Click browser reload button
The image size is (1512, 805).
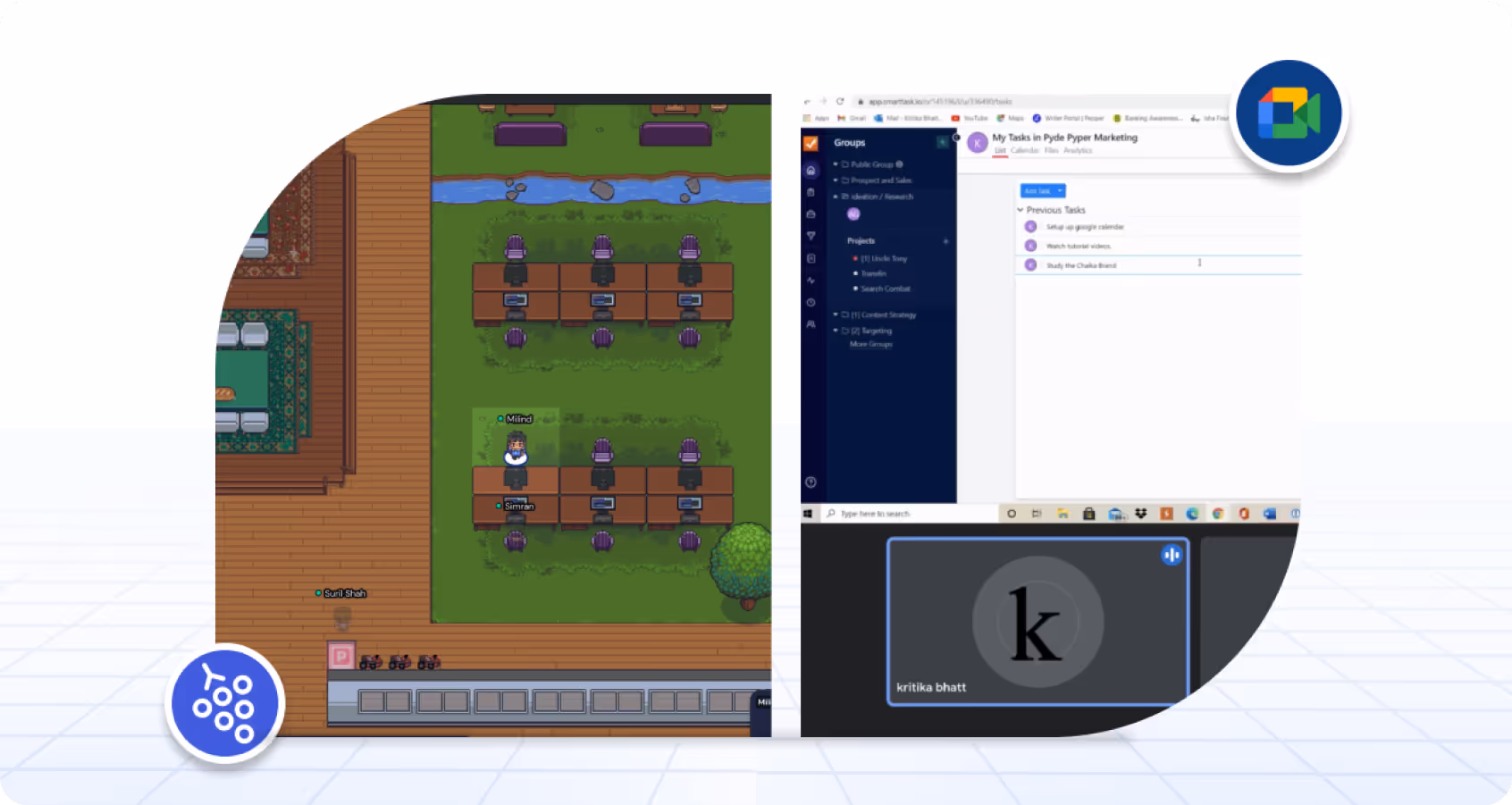[x=840, y=102]
